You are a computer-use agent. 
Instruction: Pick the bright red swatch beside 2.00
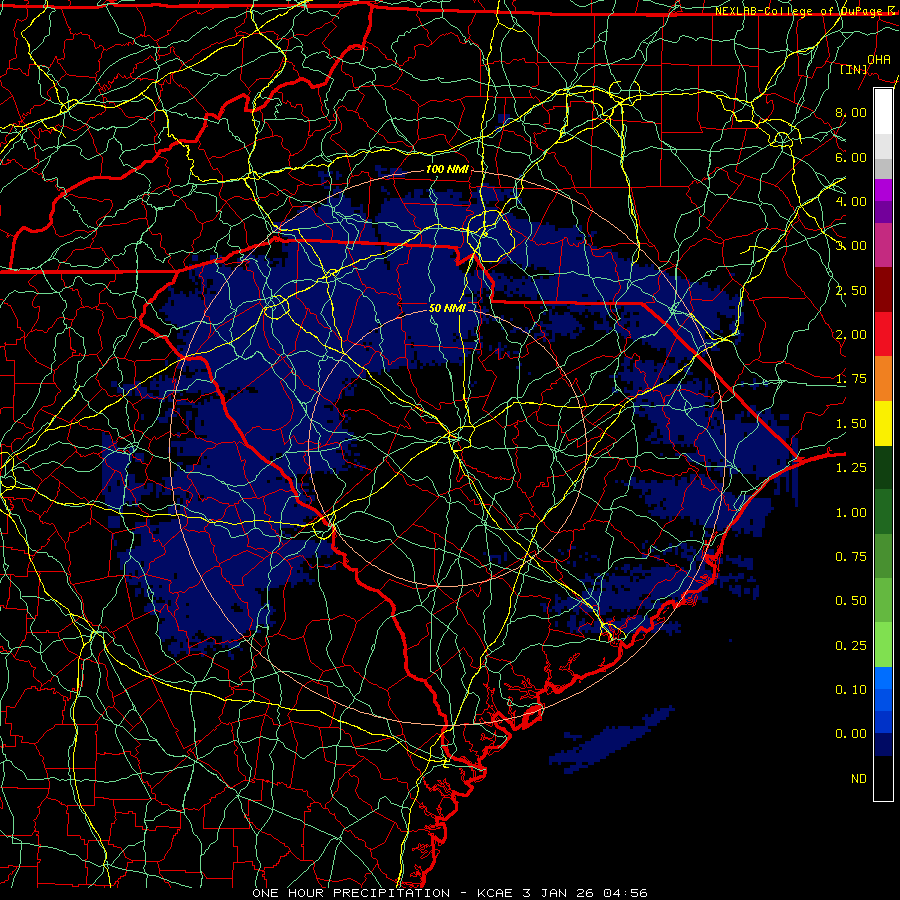click(883, 334)
